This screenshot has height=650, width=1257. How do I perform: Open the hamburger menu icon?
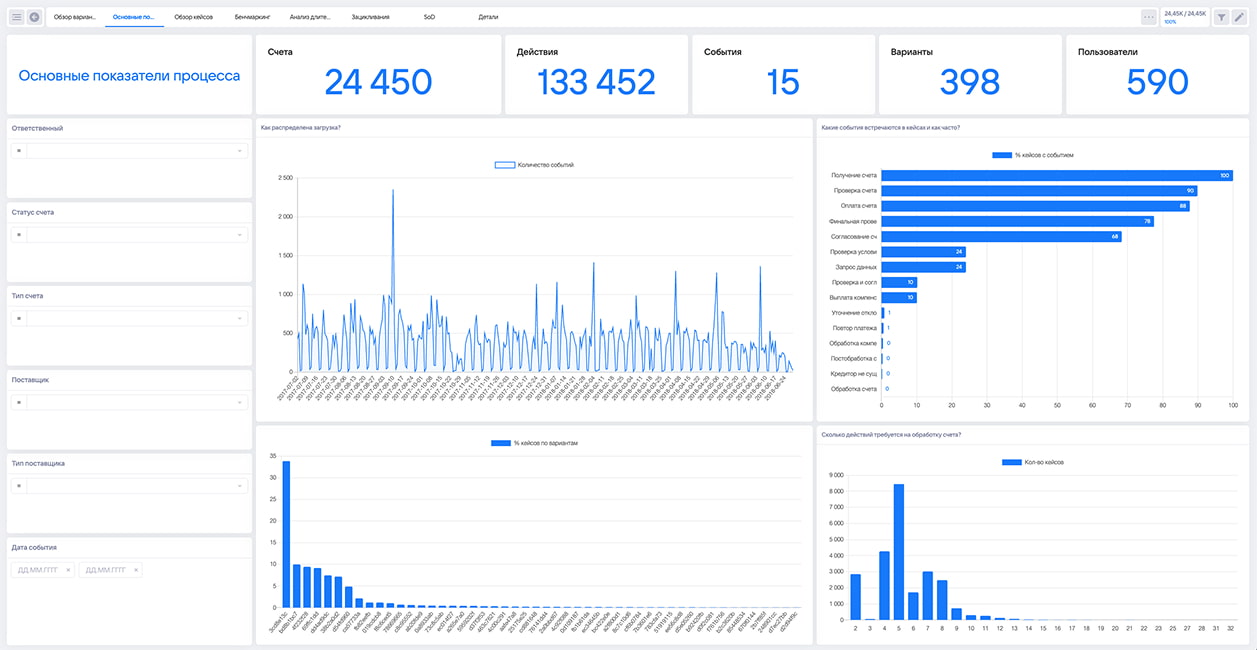pyautogui.click(x=17, y=17)
